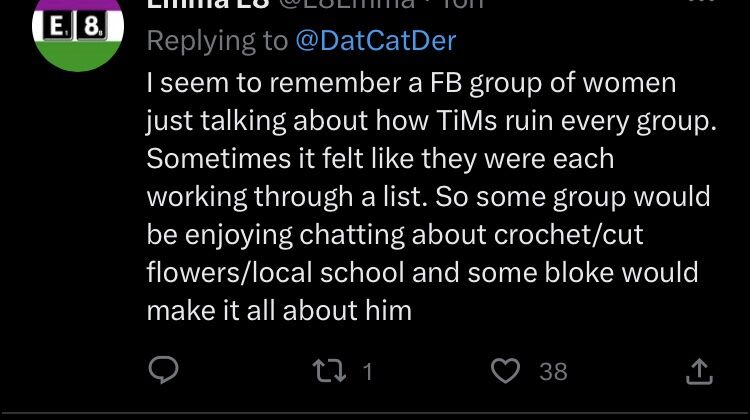
Task: Retweet this post using the arrows icon
Action: click(x=329, y=371)
